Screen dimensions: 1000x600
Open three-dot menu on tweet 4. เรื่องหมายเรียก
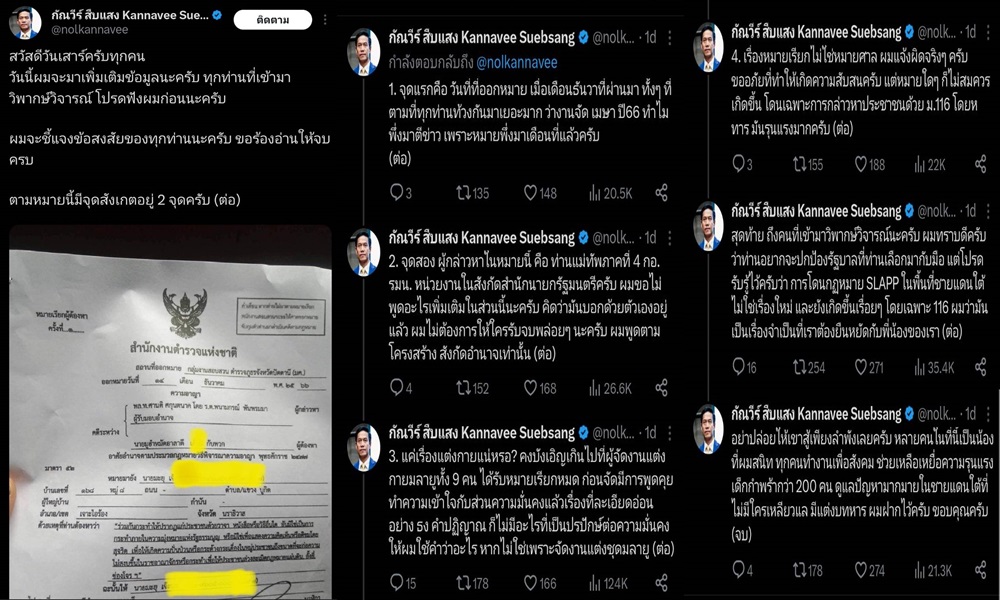click(x=988, y=31)
